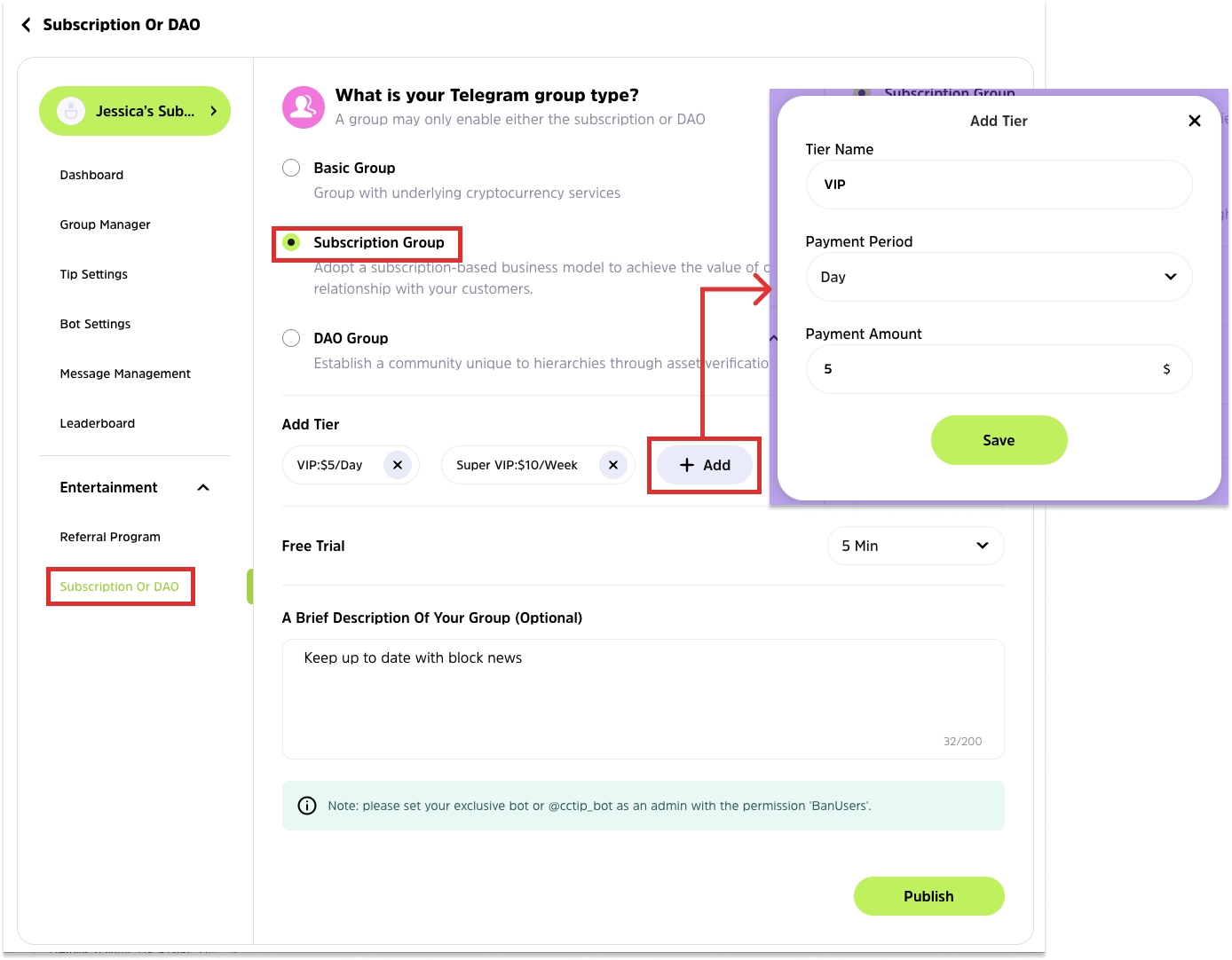The width and height of the screenshot is (1232, 960).
Task: Click the Tier Name input field
Action: pos(999,185)
